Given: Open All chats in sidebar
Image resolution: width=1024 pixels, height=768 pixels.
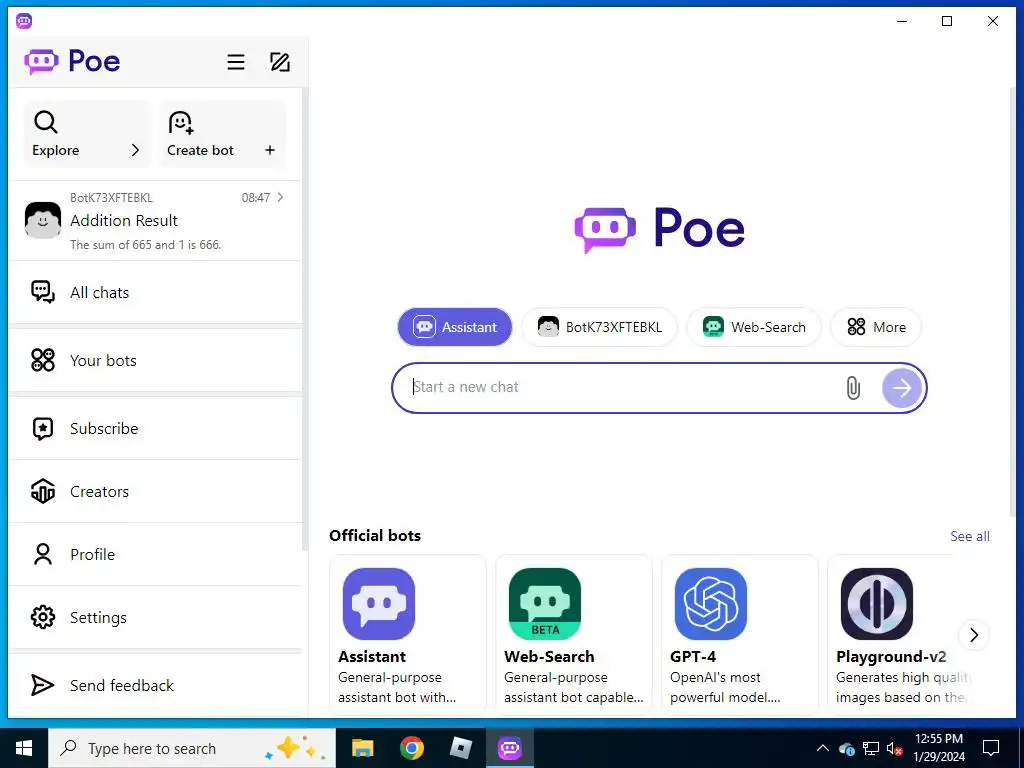Looking at the screenshot, I should [x=155, y=292].
